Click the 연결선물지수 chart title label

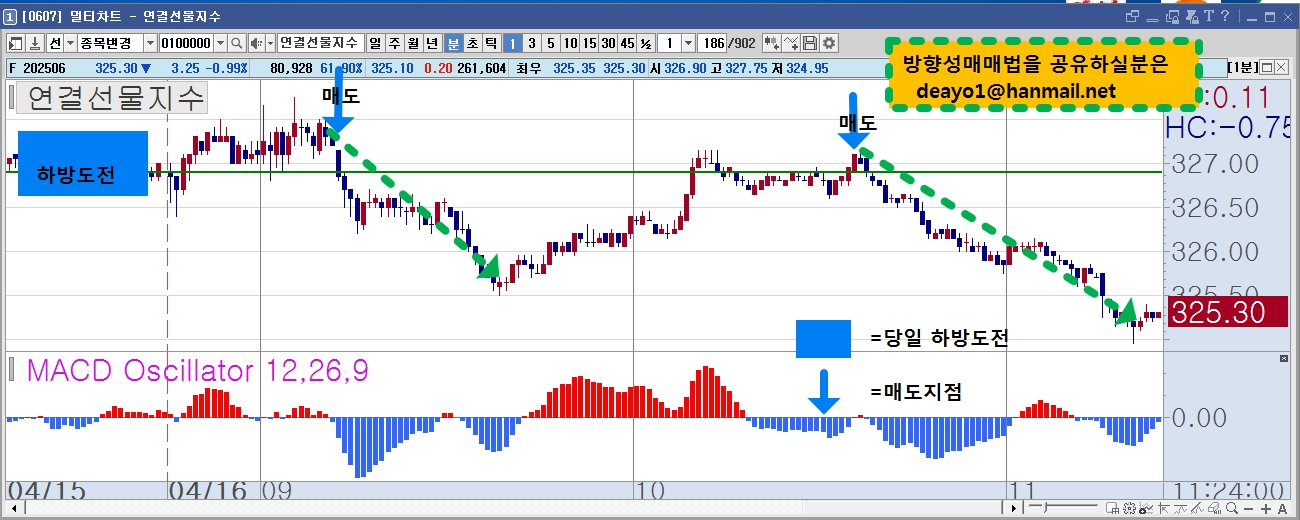coord(116,98)
